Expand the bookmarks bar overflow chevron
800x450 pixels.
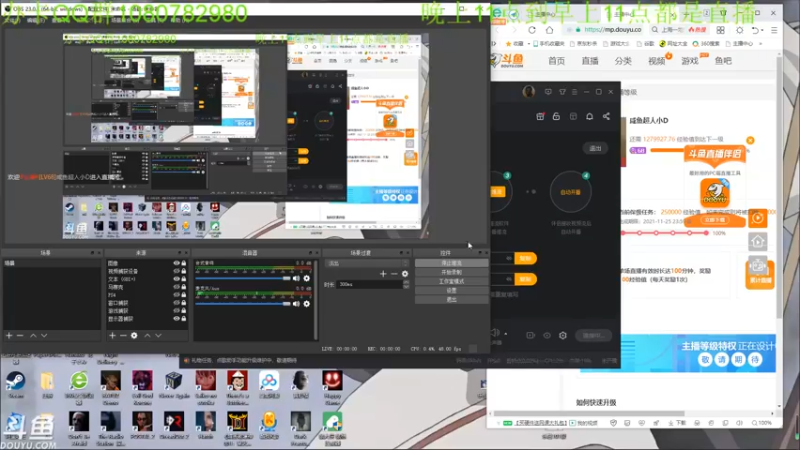pos(761,44)
